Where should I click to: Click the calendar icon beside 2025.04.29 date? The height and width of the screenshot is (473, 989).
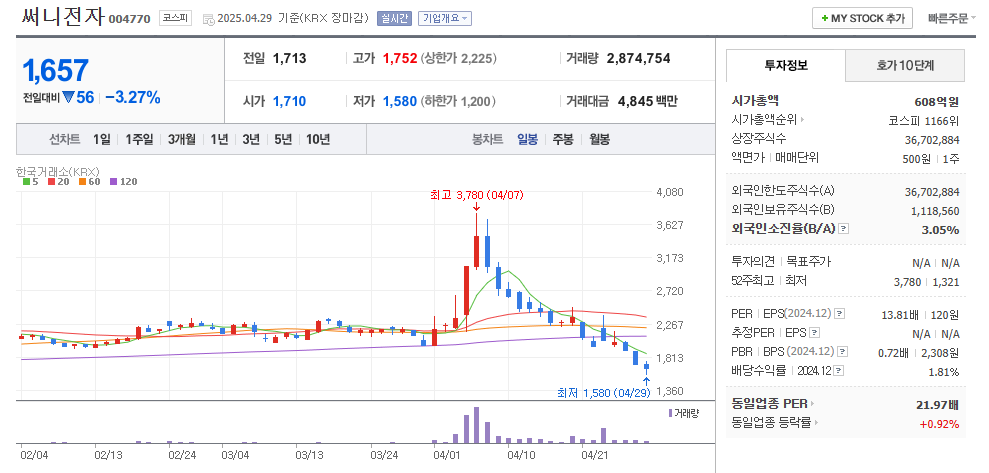(208, 19)
